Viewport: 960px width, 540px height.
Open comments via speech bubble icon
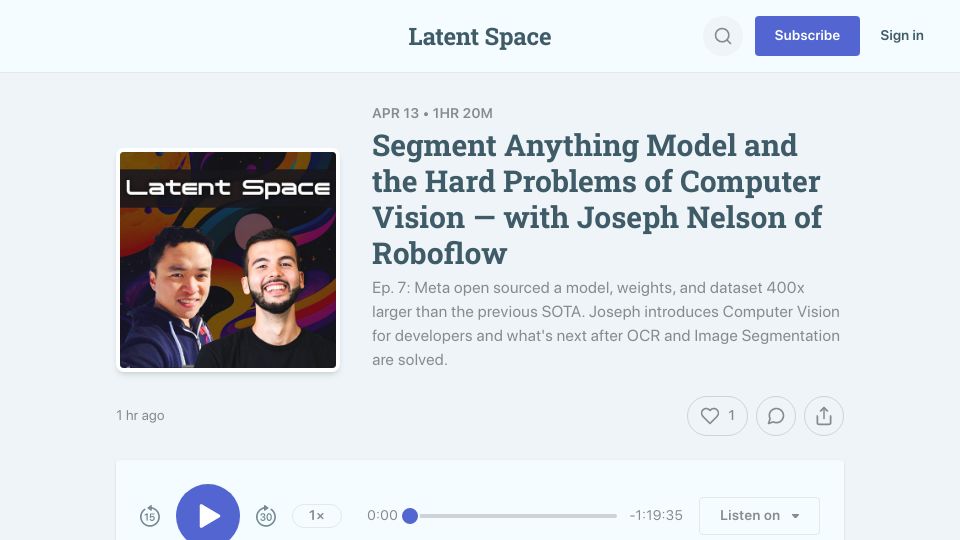(776, 416)
